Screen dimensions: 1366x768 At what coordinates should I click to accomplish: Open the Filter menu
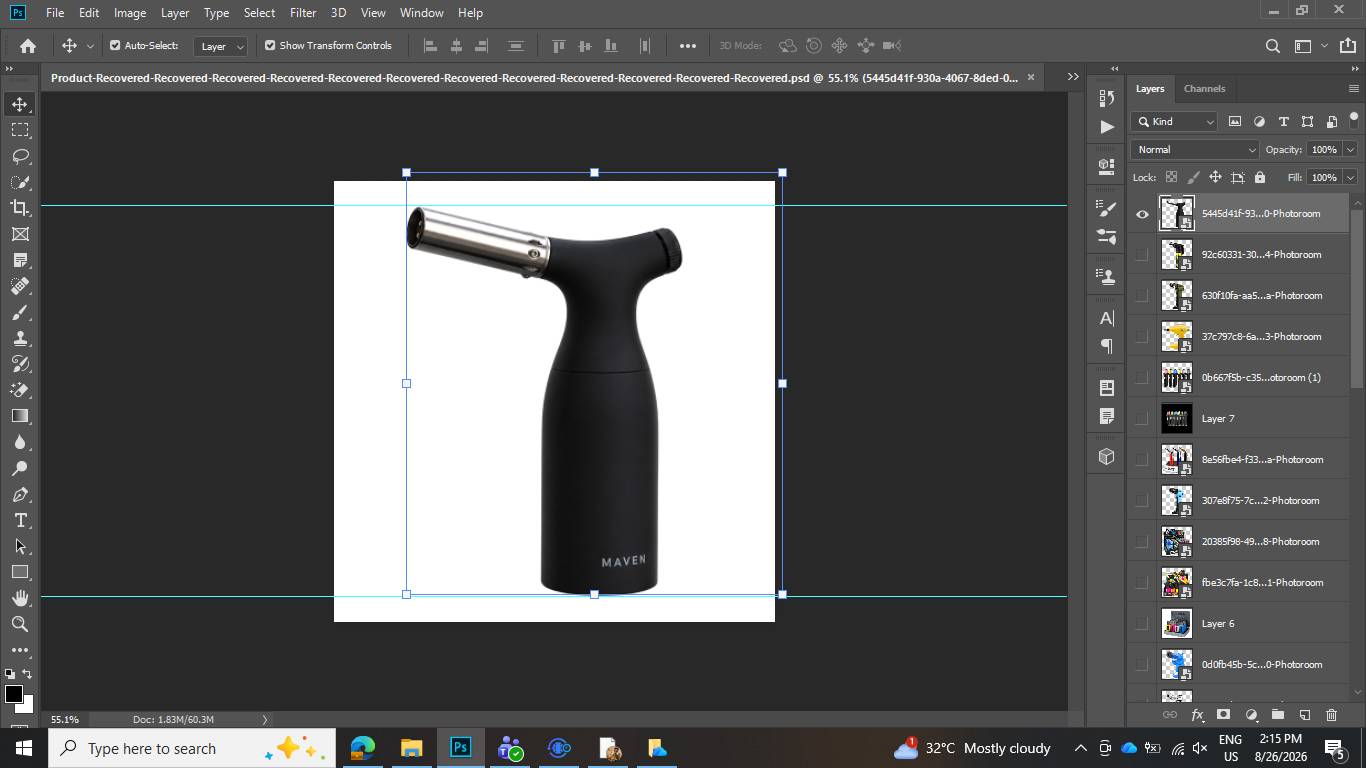[303, 13]
